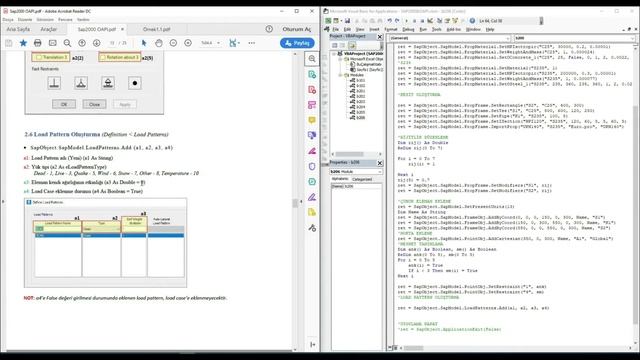The image size is (640, 360).
Task: Open the Insert menu in the VBA editor
Action: pyautogui.click(x=374, y=29)
